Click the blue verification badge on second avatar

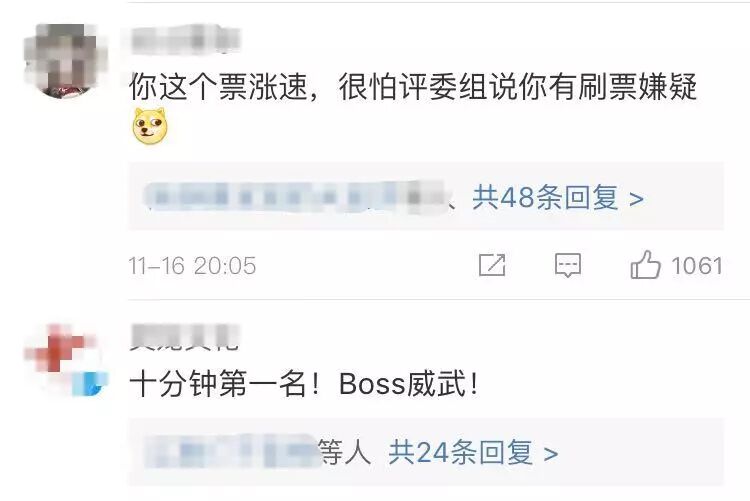89,383
